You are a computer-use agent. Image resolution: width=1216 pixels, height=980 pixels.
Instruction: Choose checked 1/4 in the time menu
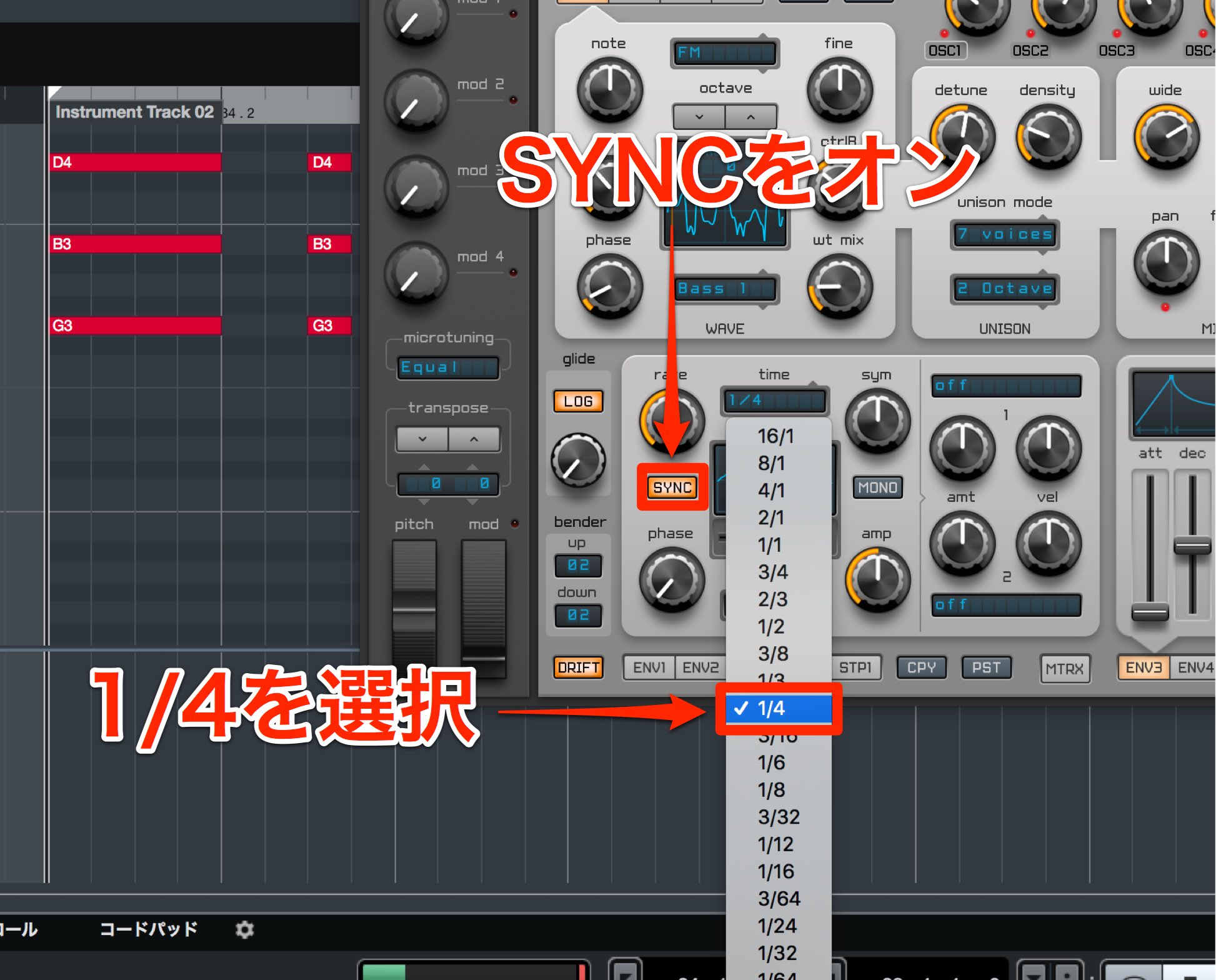click(779, 708)
